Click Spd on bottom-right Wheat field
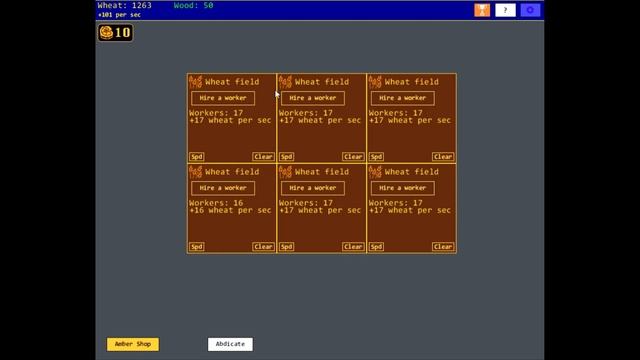This screenshot has width=640, height=360. point(376,247)
